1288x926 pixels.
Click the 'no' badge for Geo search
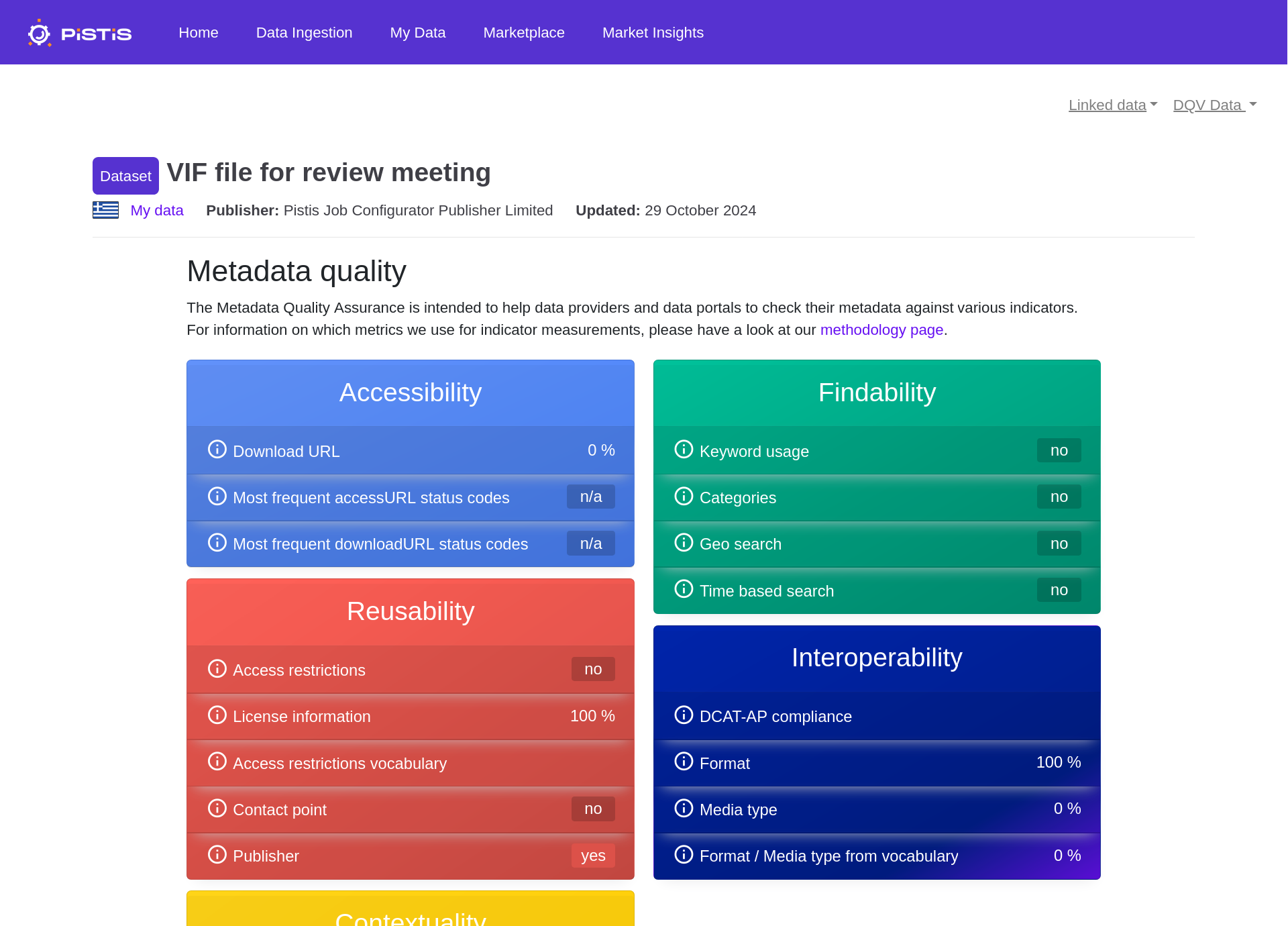pos(1059,544)
